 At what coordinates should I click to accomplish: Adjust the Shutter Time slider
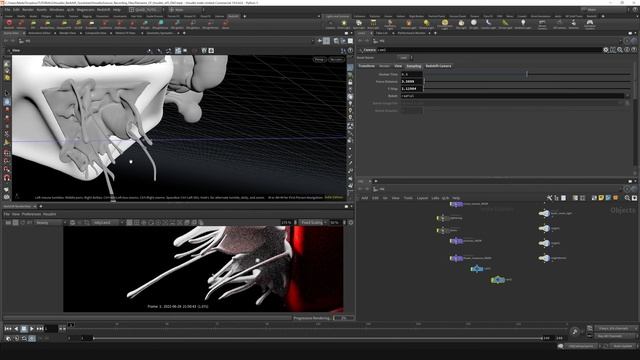[527, 74]
